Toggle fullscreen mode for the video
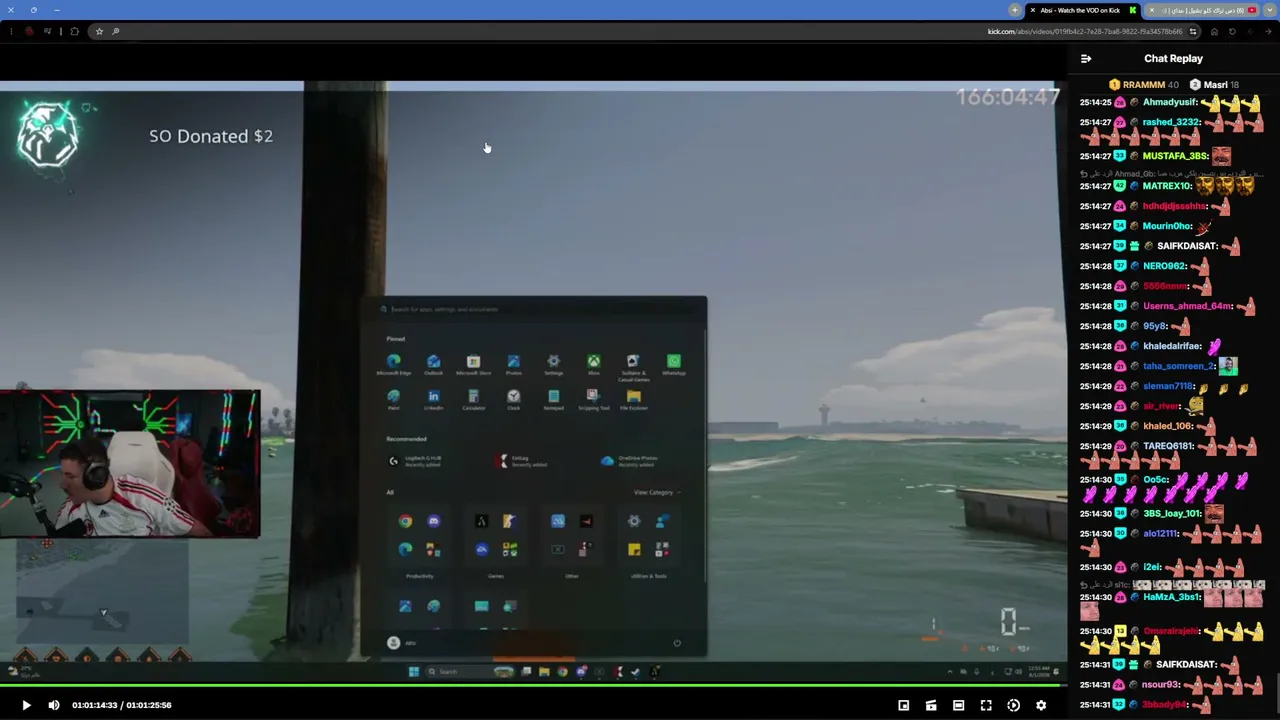 pyautogui.click(x=986, y=705)
